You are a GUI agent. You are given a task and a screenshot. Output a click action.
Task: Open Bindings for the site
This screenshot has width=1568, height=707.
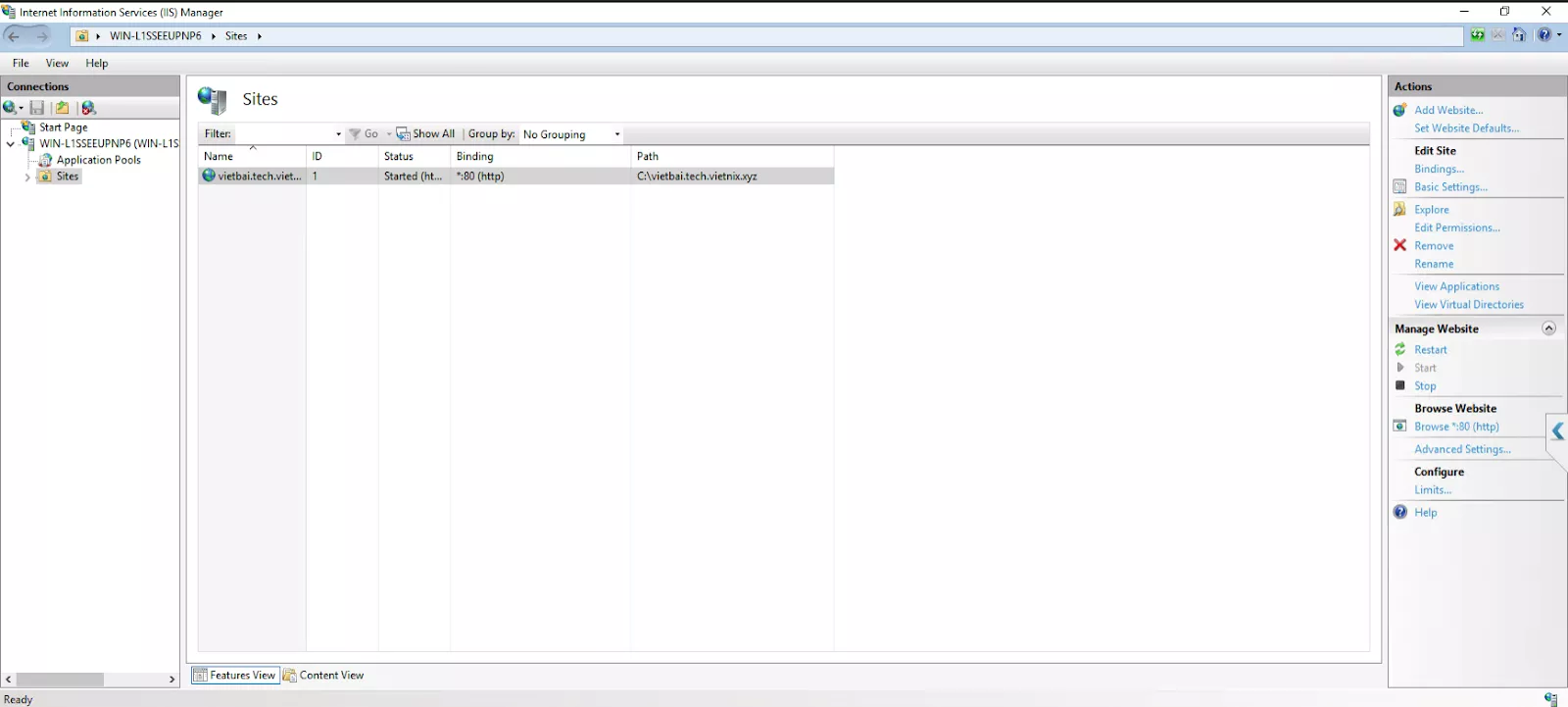(x=1438, y=169)
